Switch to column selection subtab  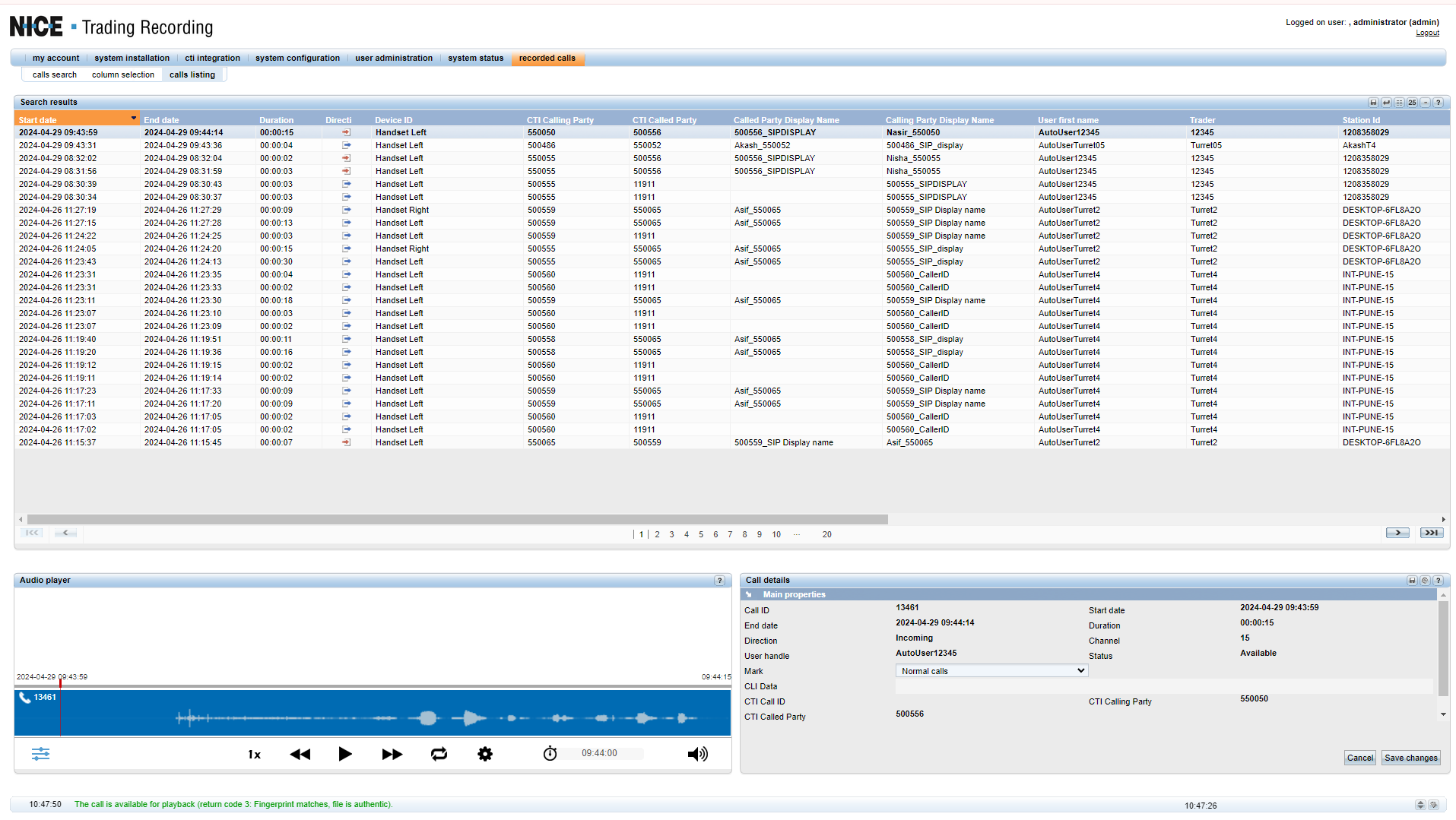[123, 75]
